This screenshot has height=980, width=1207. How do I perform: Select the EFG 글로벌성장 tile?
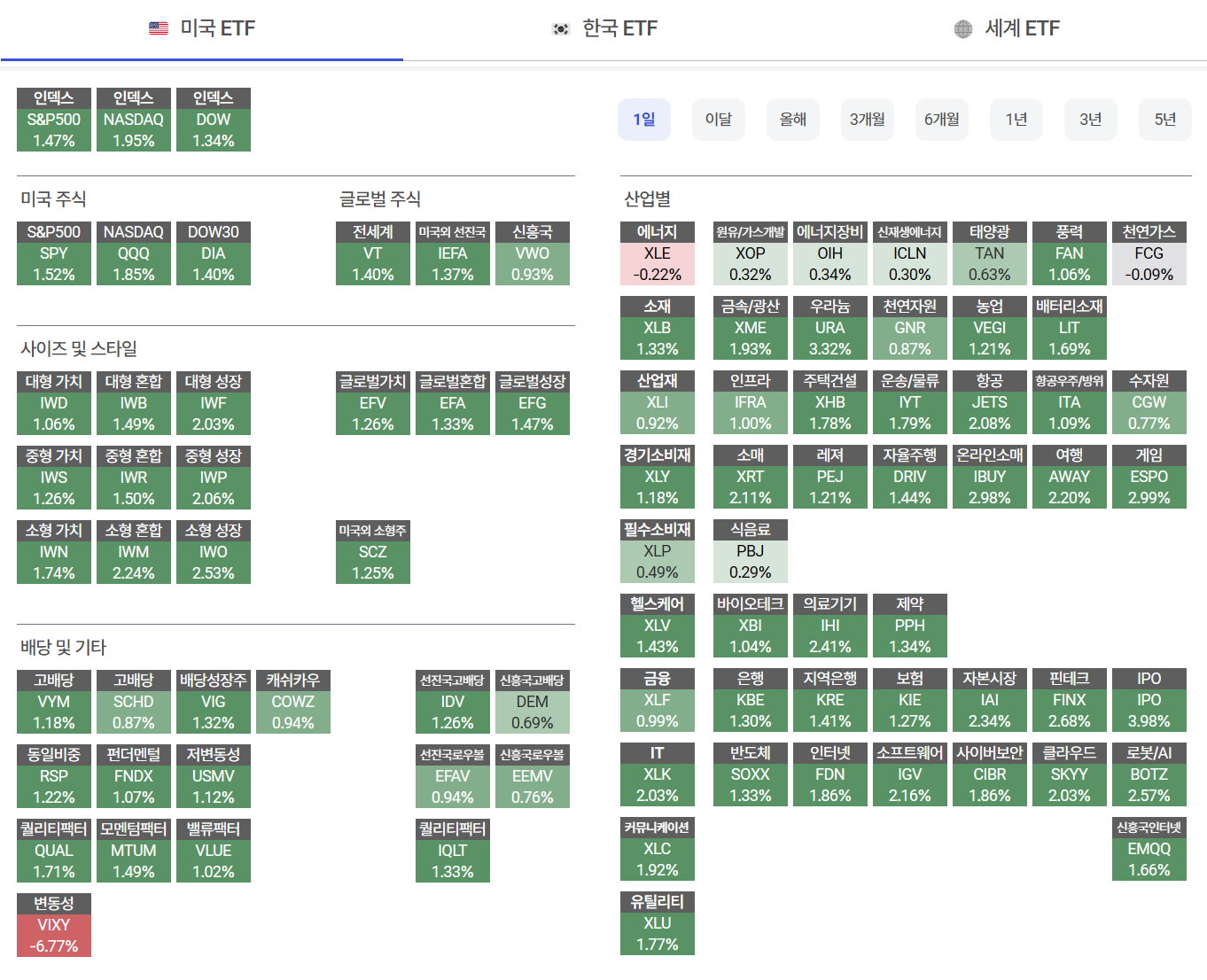(x=533, y=403)
